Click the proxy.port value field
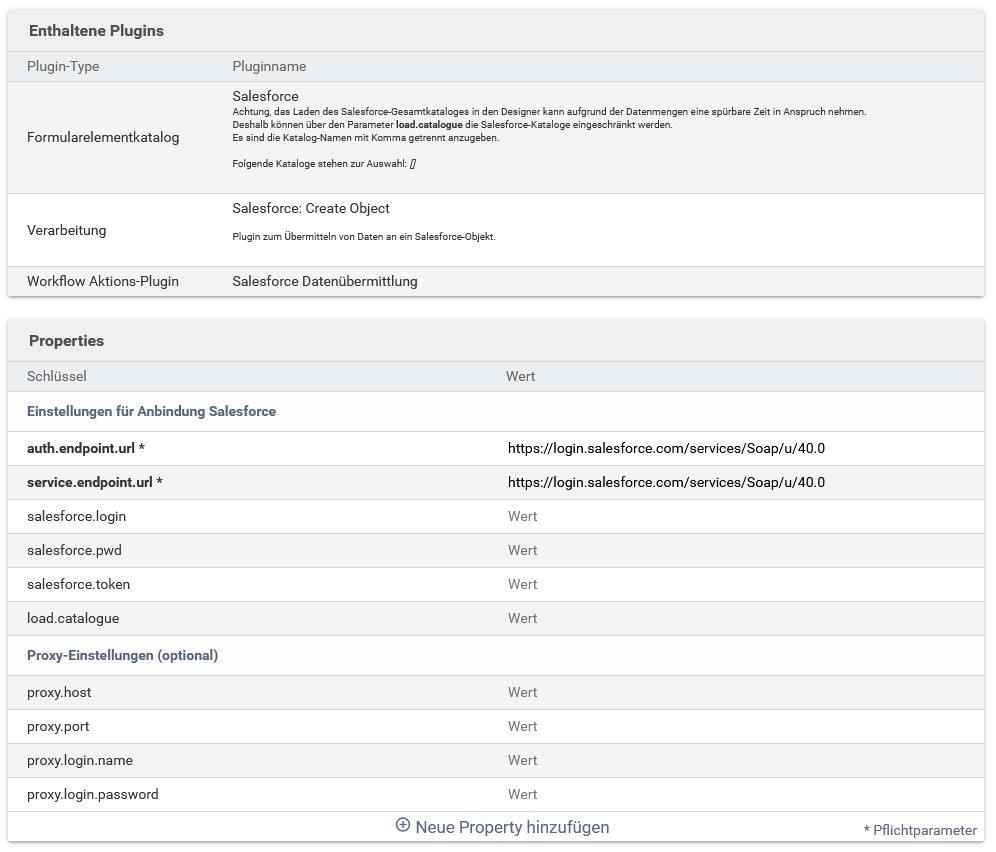The image size is (996, 852). point(740,727)
